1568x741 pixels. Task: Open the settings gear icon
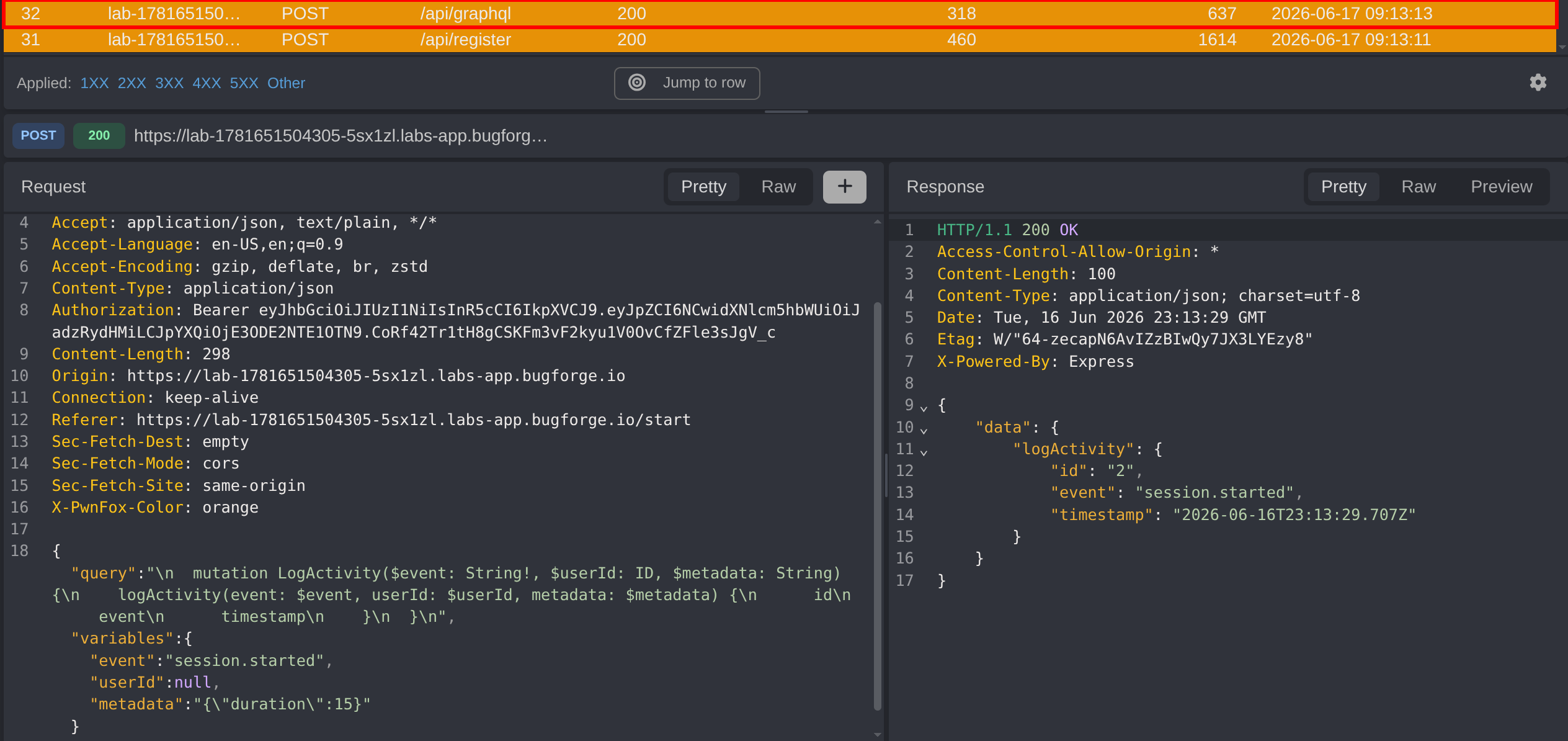pos(1538,83)
